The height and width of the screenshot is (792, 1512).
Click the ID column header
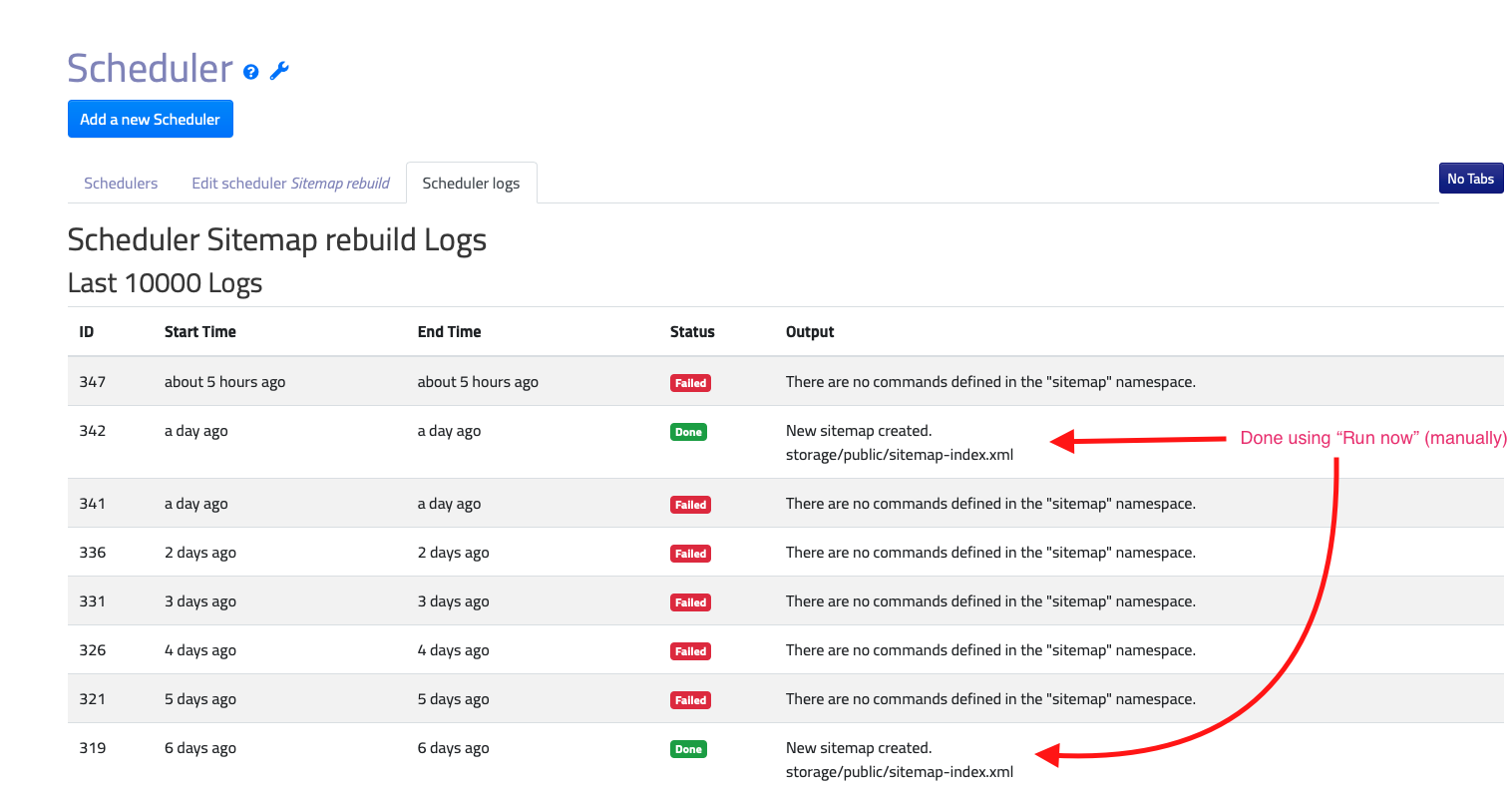[x=87, y=332]
